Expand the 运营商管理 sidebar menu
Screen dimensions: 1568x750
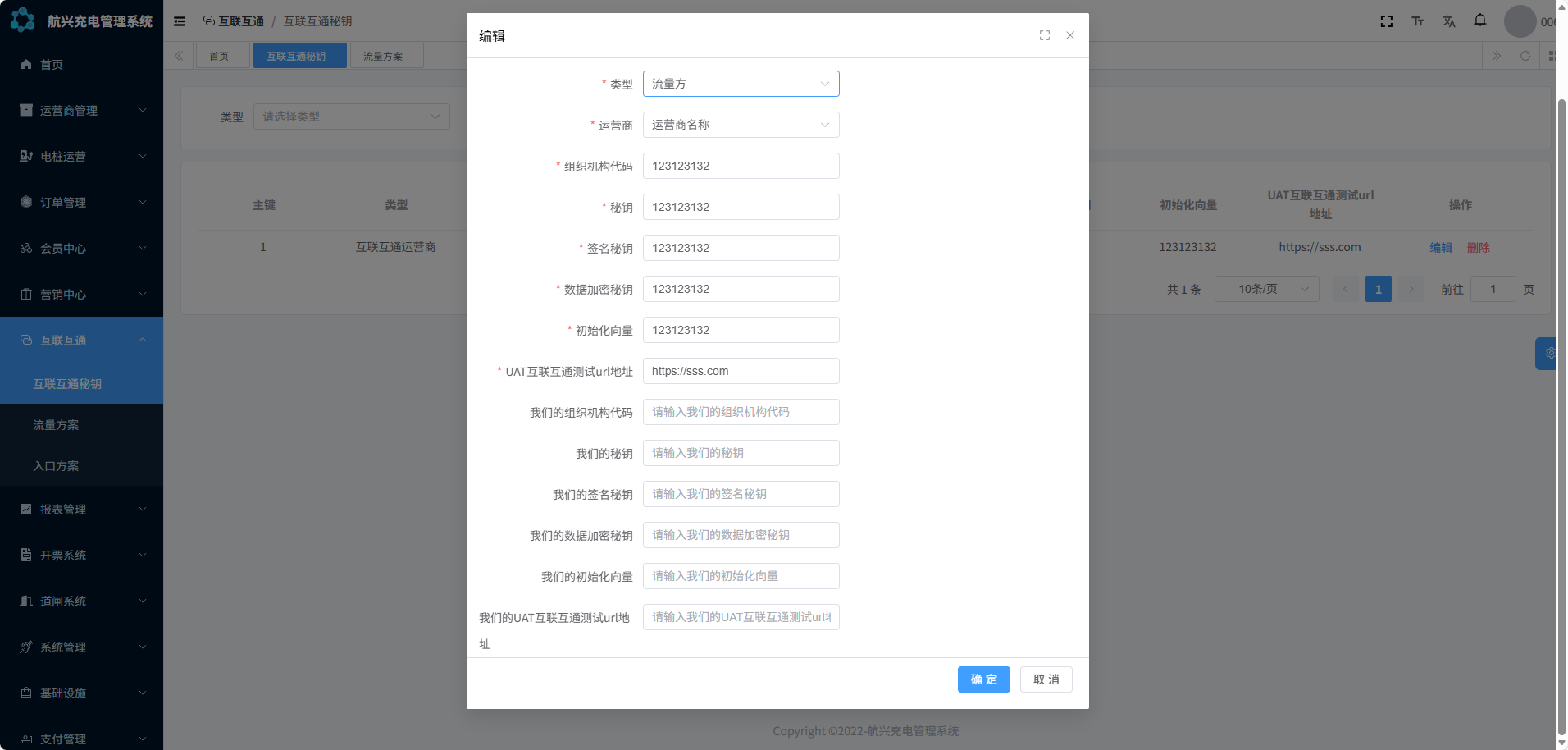coord(81,111)
